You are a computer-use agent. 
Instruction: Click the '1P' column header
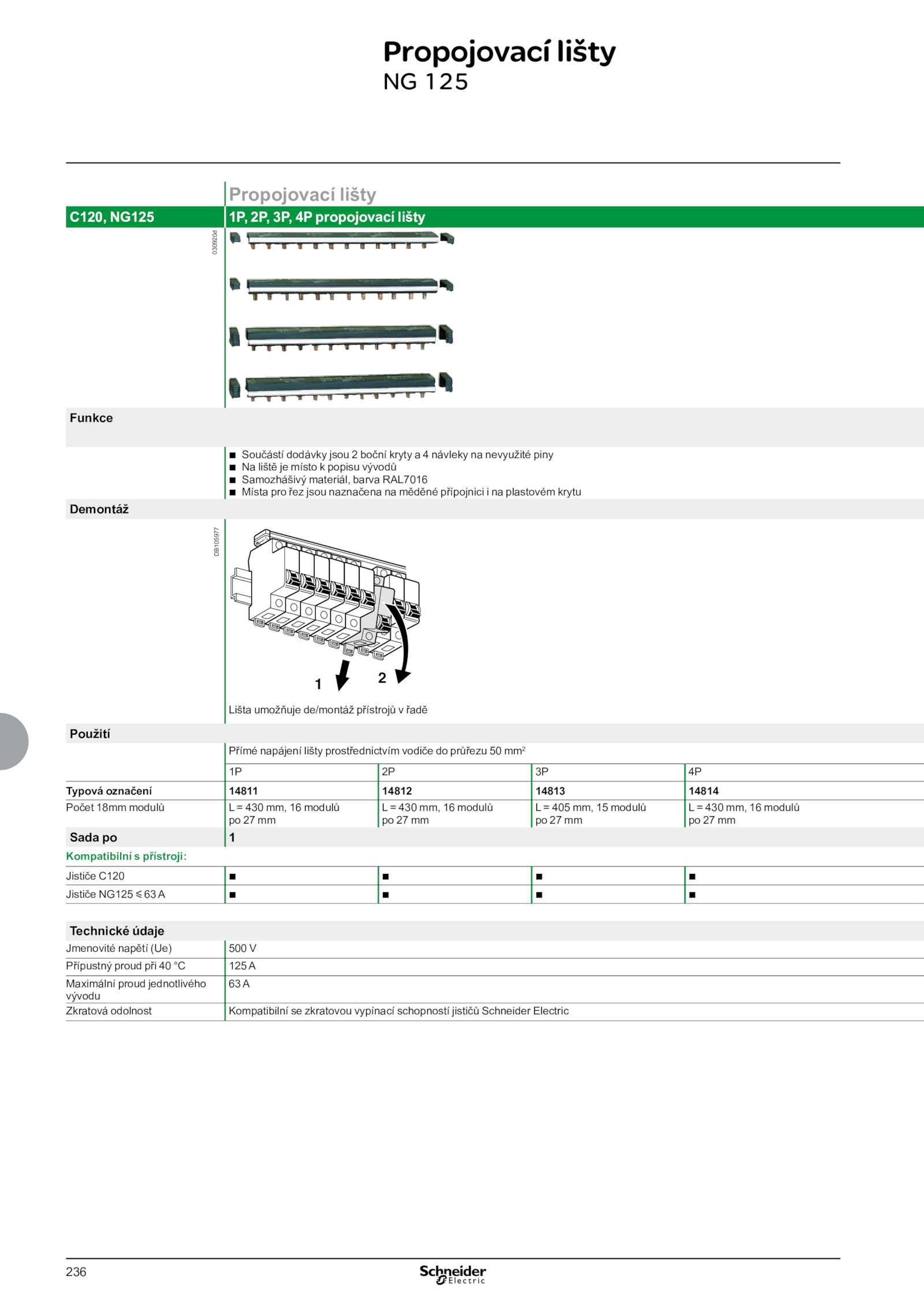point(235,772)
